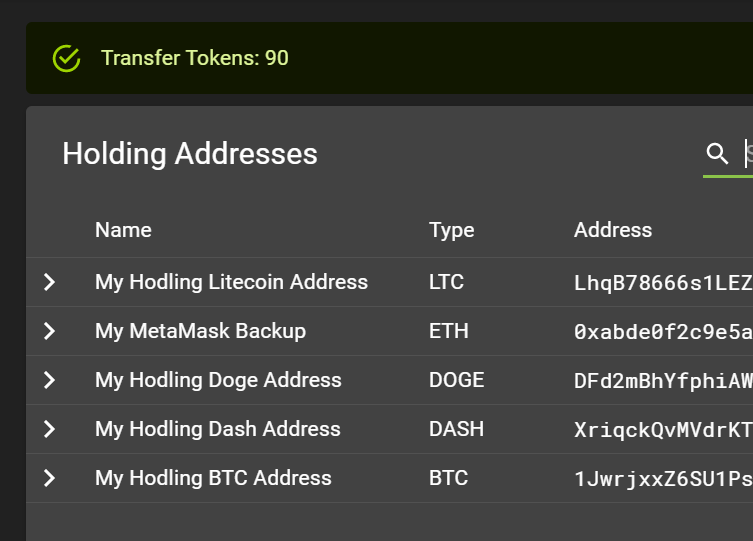Click the Transfer Tokens: 90 notification text
This screenshot has height=541, width=753.
point(195,58)
